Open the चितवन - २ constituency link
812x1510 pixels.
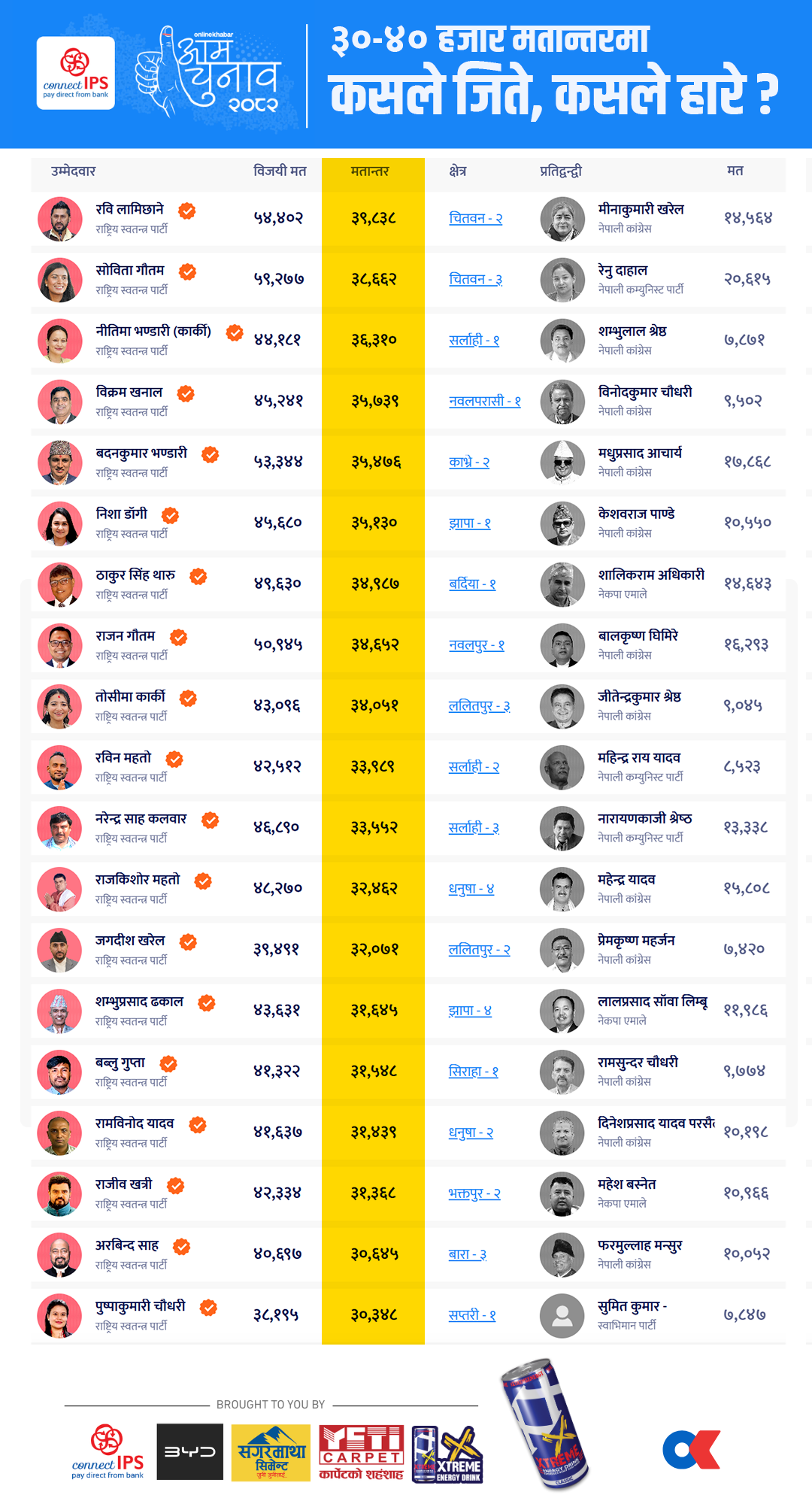point(475,219)
